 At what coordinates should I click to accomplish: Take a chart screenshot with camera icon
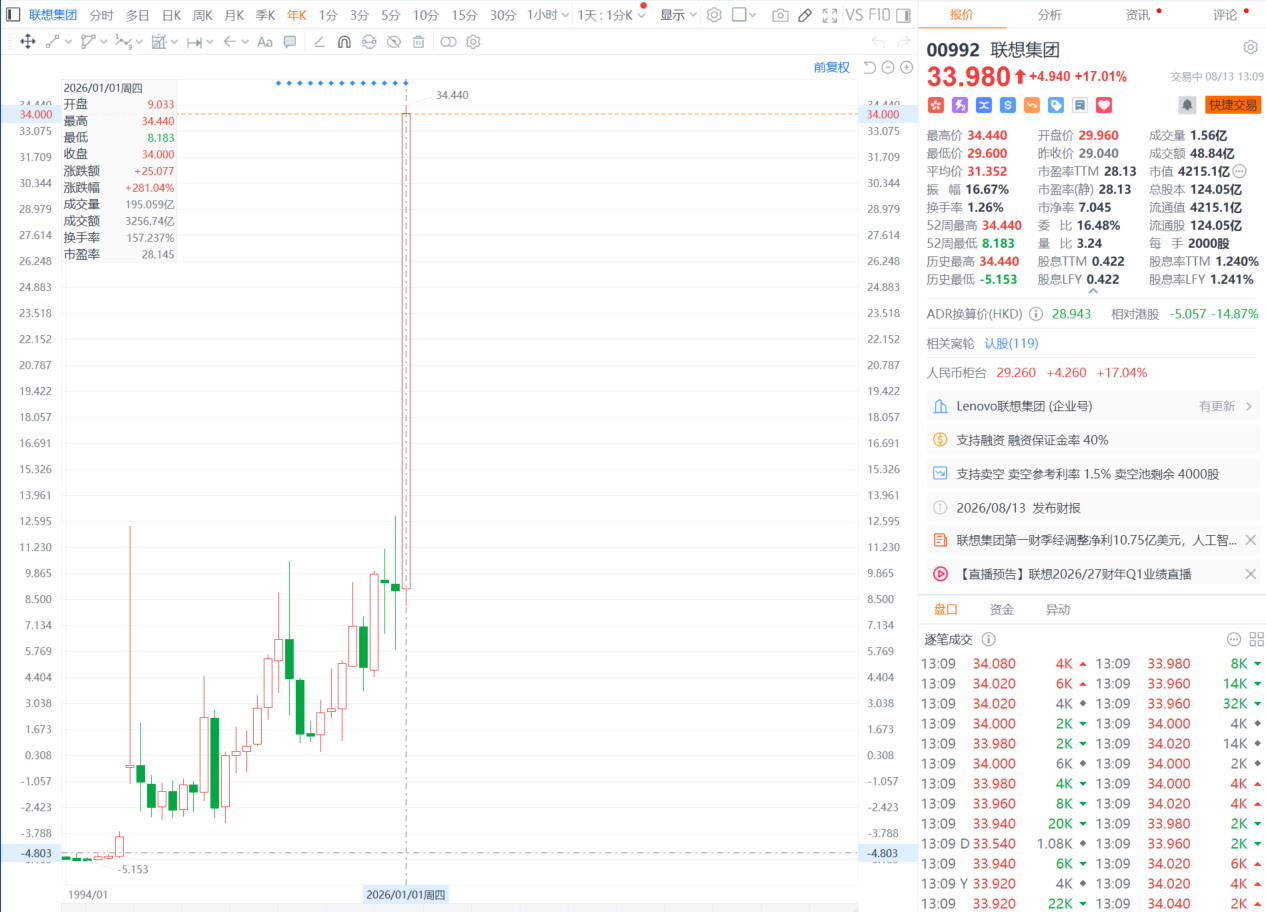click(x=780, y=15)
